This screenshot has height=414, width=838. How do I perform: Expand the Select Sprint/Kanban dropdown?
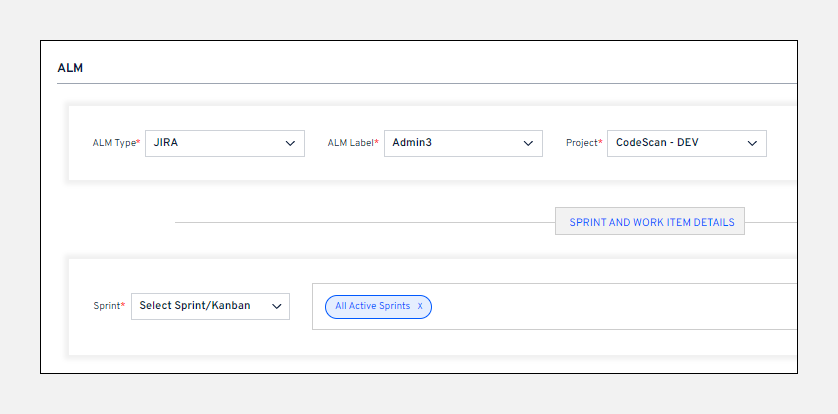210,306
